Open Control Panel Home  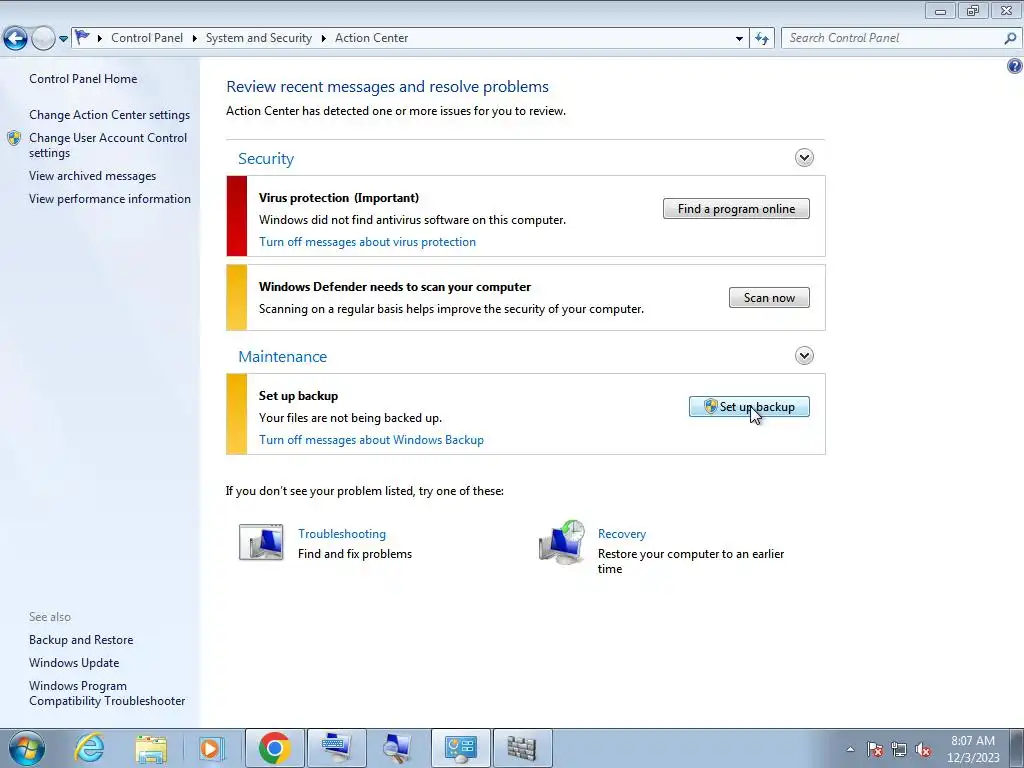[83, 79]
